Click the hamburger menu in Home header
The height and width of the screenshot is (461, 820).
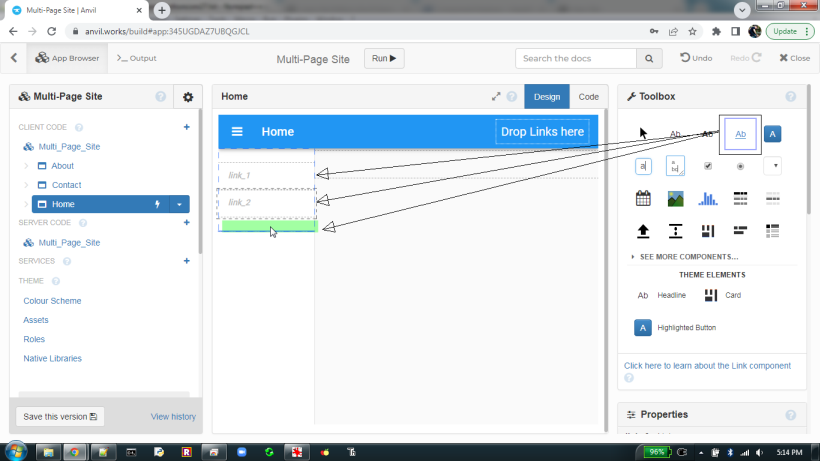pos(237,132)
